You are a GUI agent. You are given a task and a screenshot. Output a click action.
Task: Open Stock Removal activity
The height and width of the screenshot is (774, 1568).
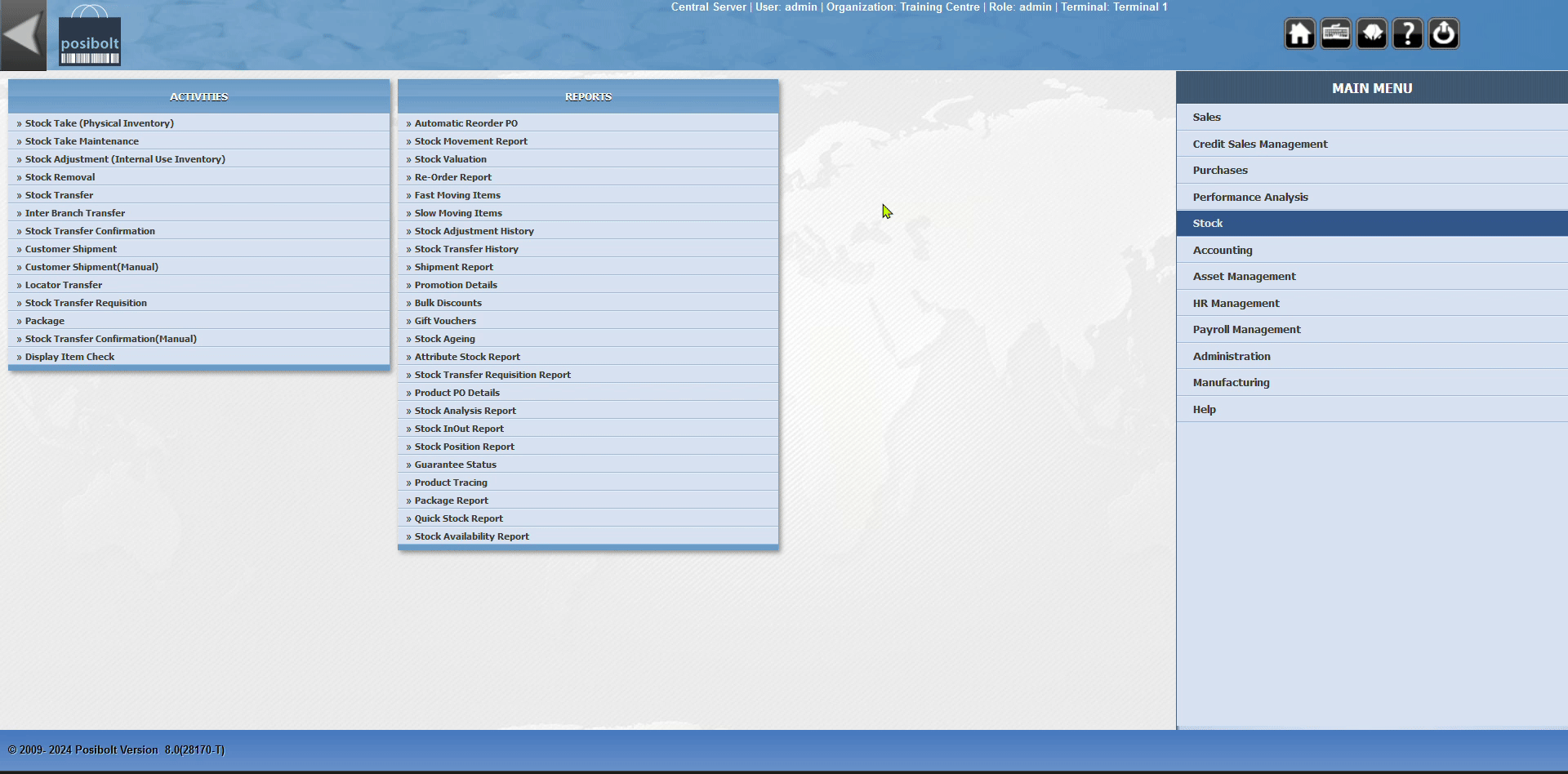coord(198,177)
